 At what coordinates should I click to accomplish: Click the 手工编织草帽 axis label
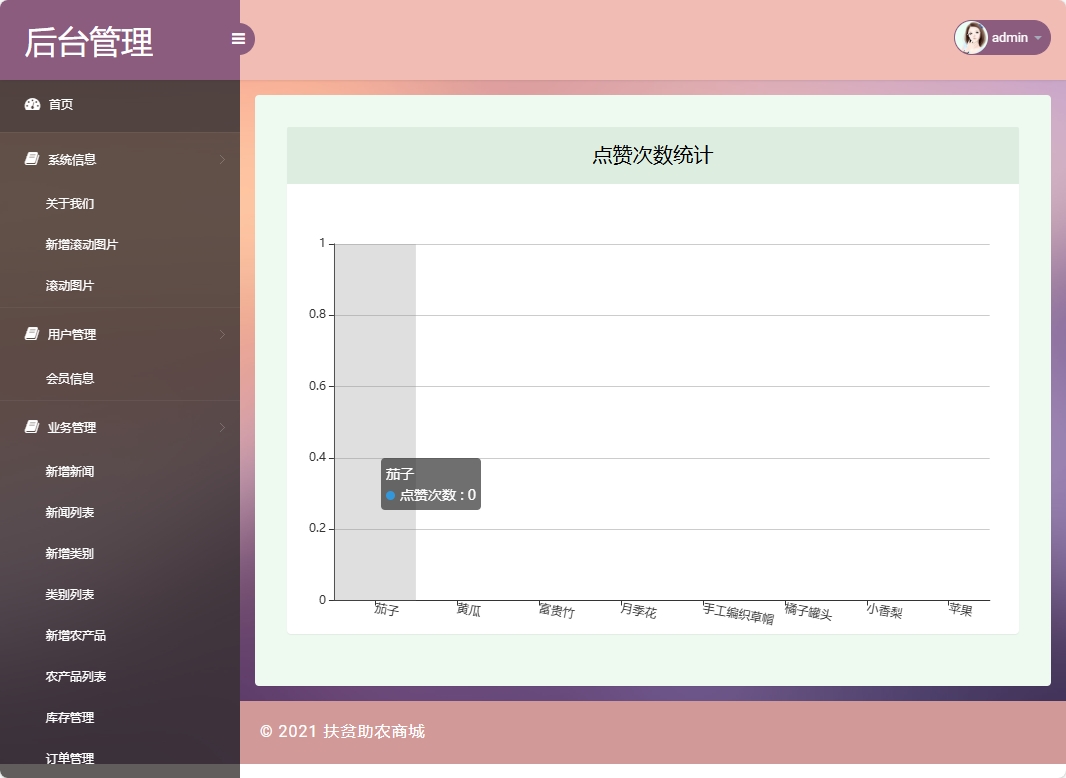coord(739,614)
